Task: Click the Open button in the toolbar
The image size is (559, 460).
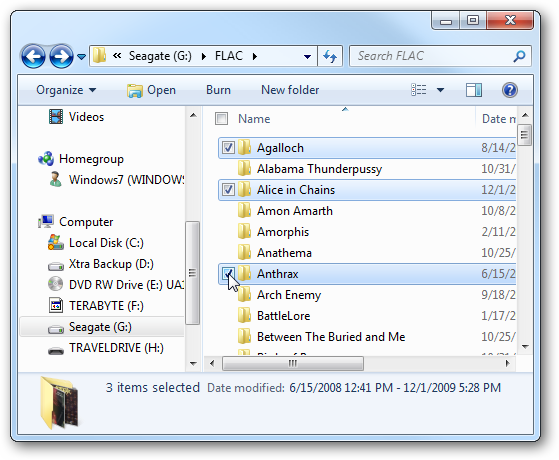Action: pyautogui.click(x=152, y=91)
